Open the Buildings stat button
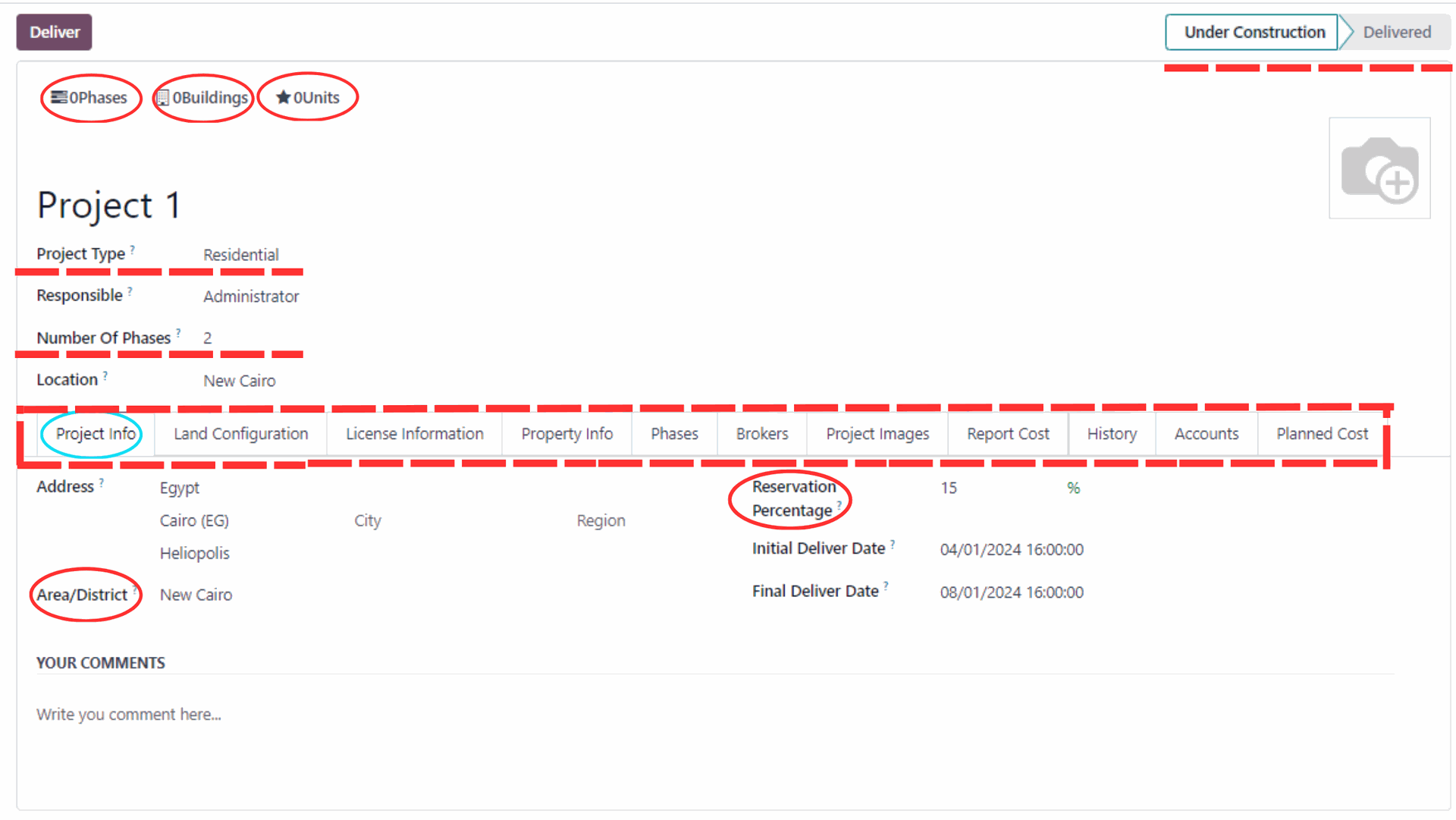The height and width of the screenshot is (820, 1456). coord(202,98)
